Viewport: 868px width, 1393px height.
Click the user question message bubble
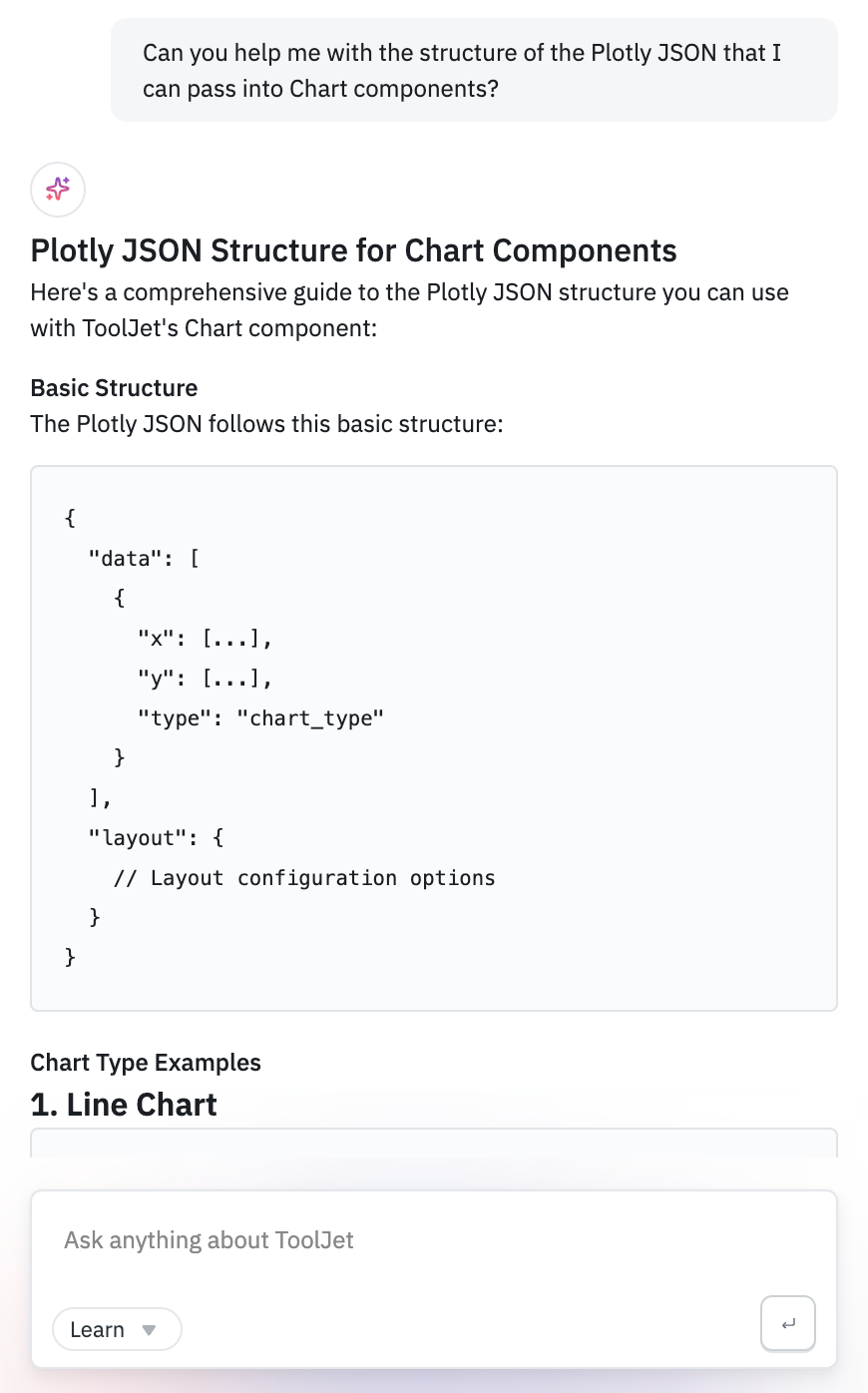(474, 69)
